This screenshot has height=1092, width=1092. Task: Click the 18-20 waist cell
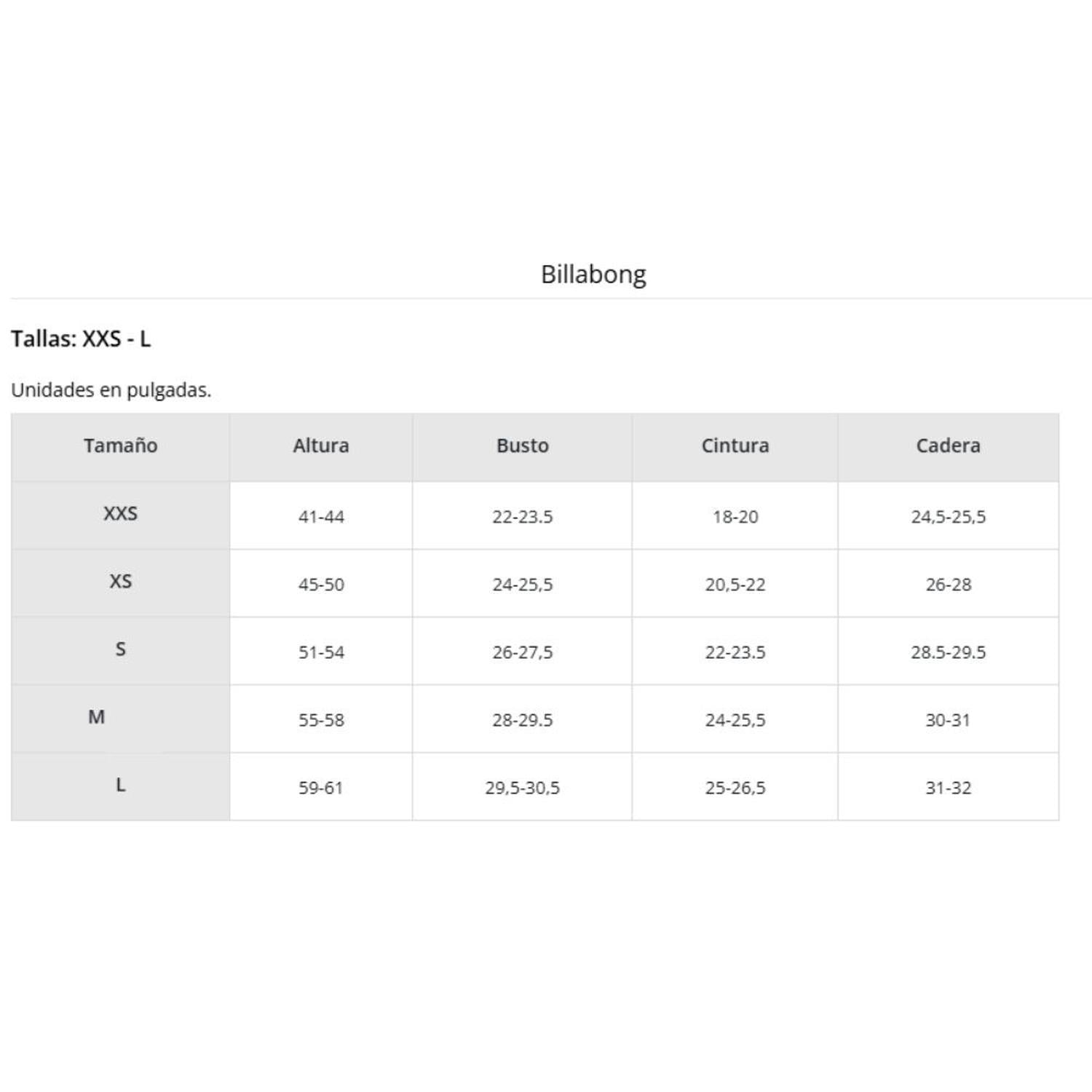(735, 517)
